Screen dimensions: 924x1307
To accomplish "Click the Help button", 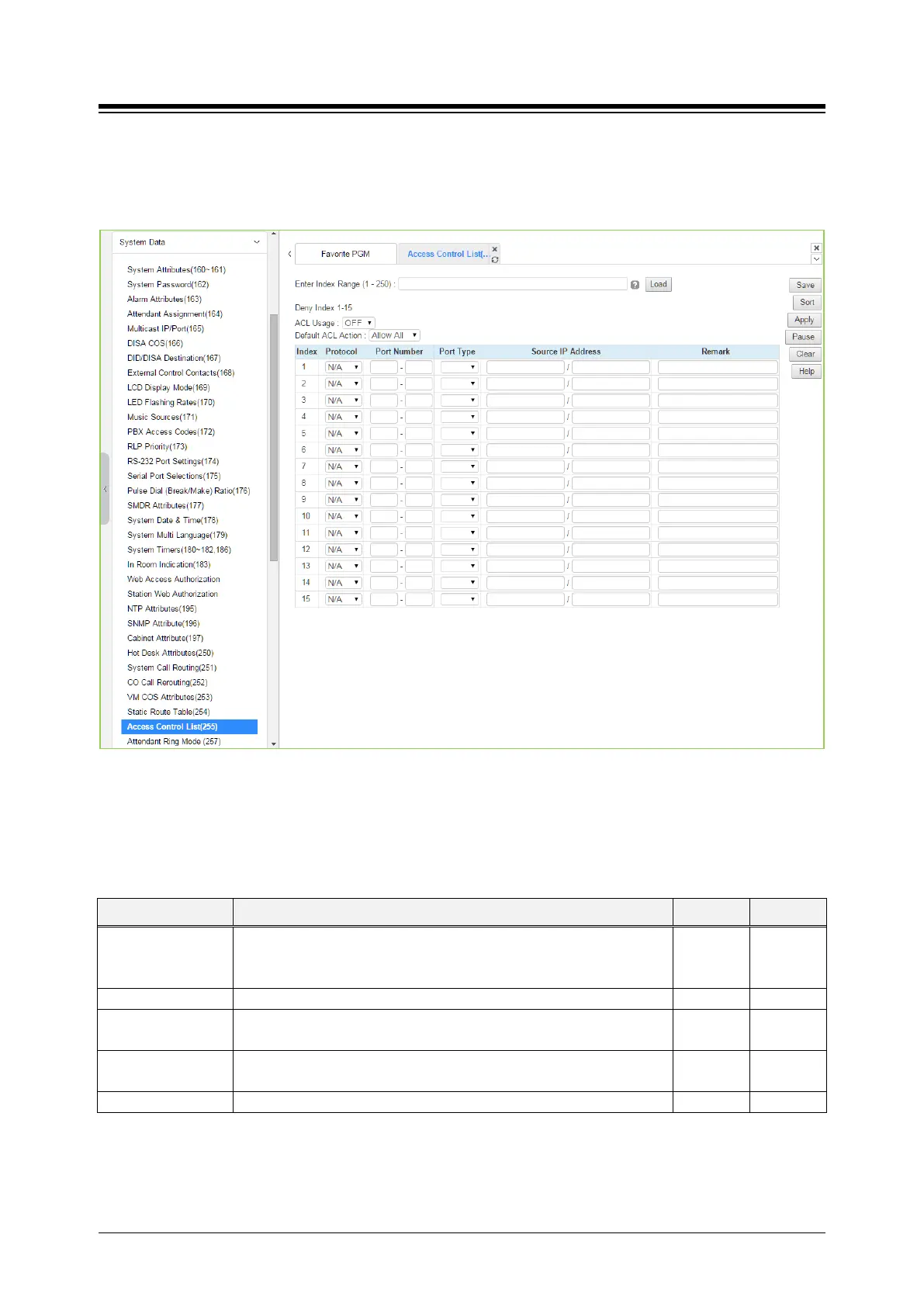I will click(807, 371).
